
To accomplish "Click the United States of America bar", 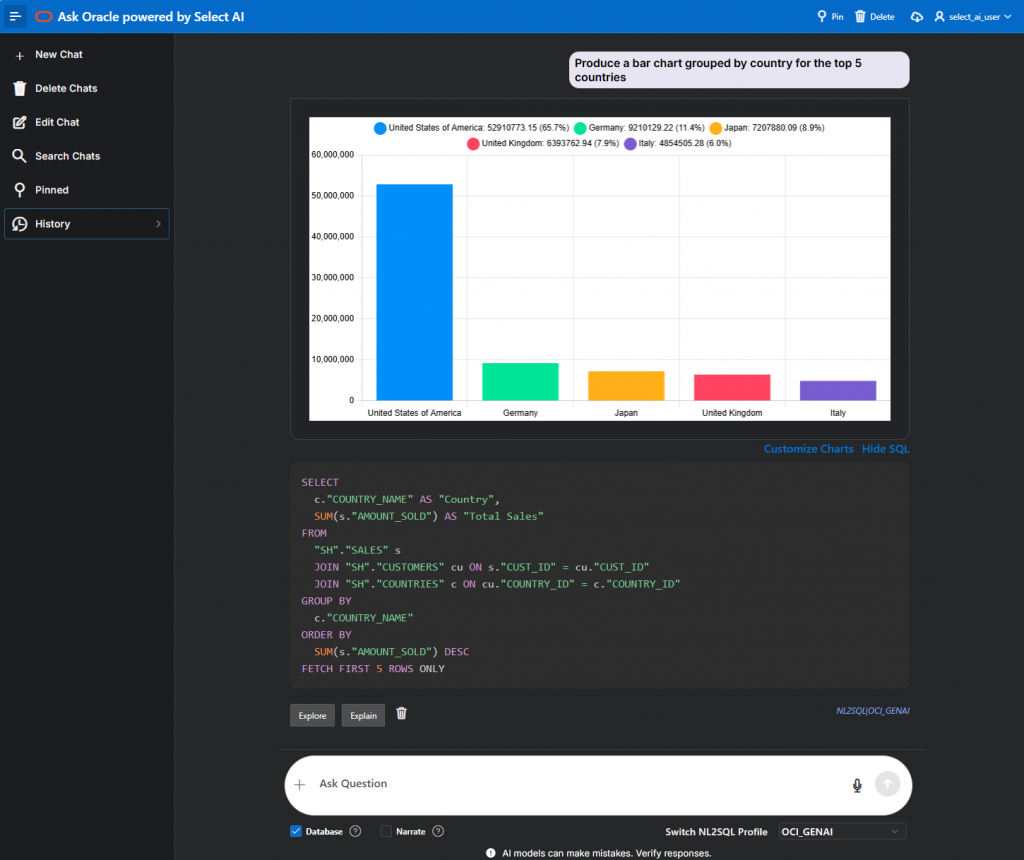I will click(414, 292).
